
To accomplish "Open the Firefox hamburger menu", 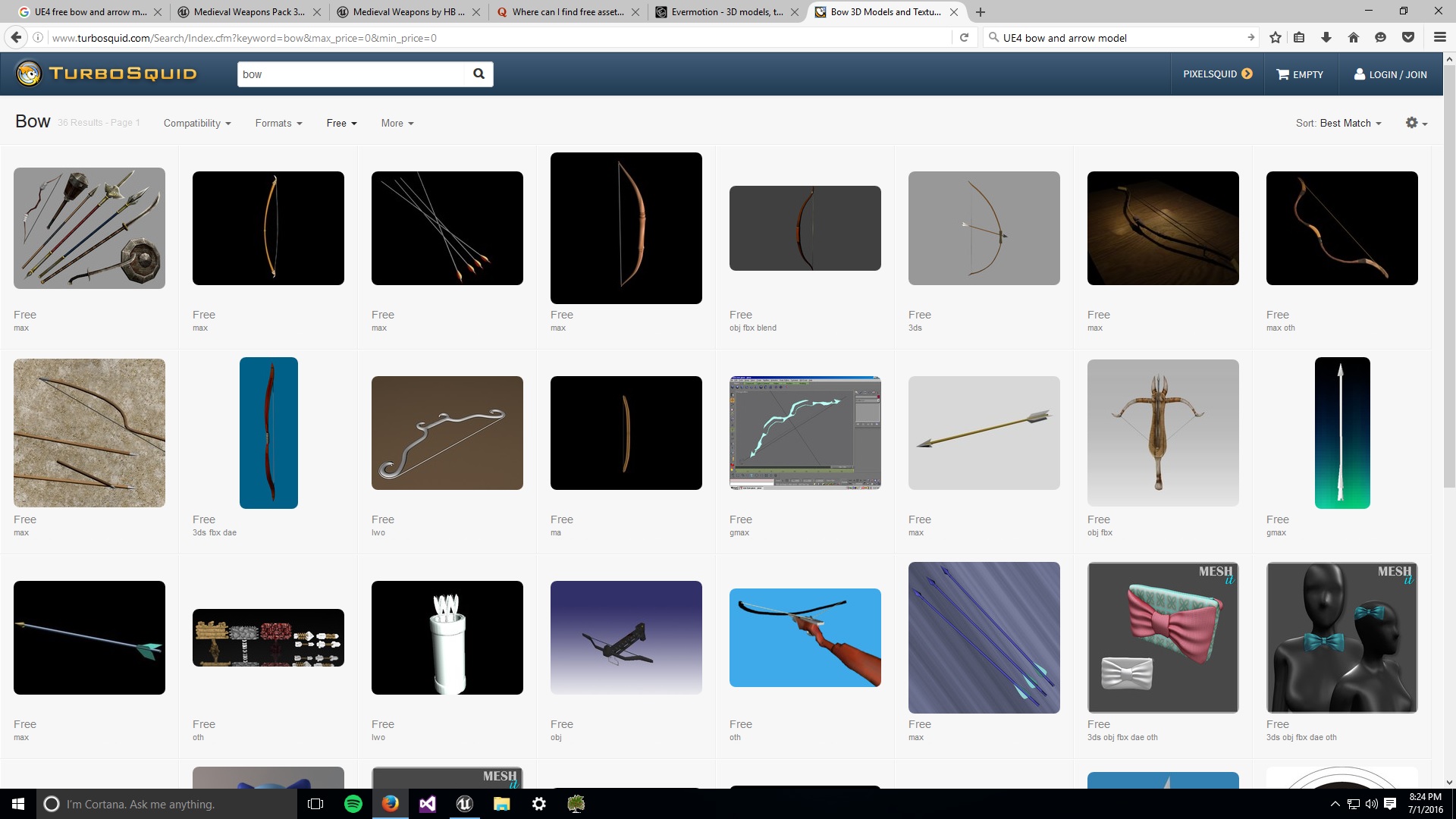I will (x=1439, y=37).
